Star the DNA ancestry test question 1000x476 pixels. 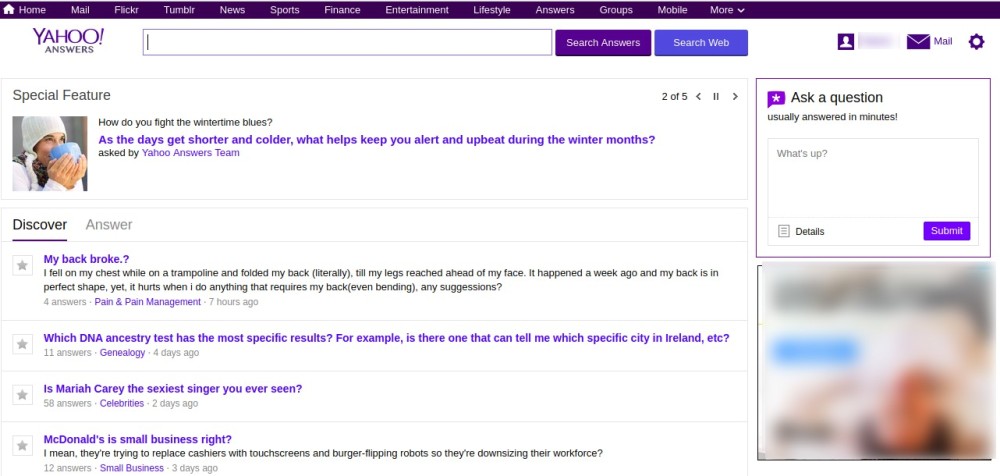pyautogui.click(x=22, y=344)
